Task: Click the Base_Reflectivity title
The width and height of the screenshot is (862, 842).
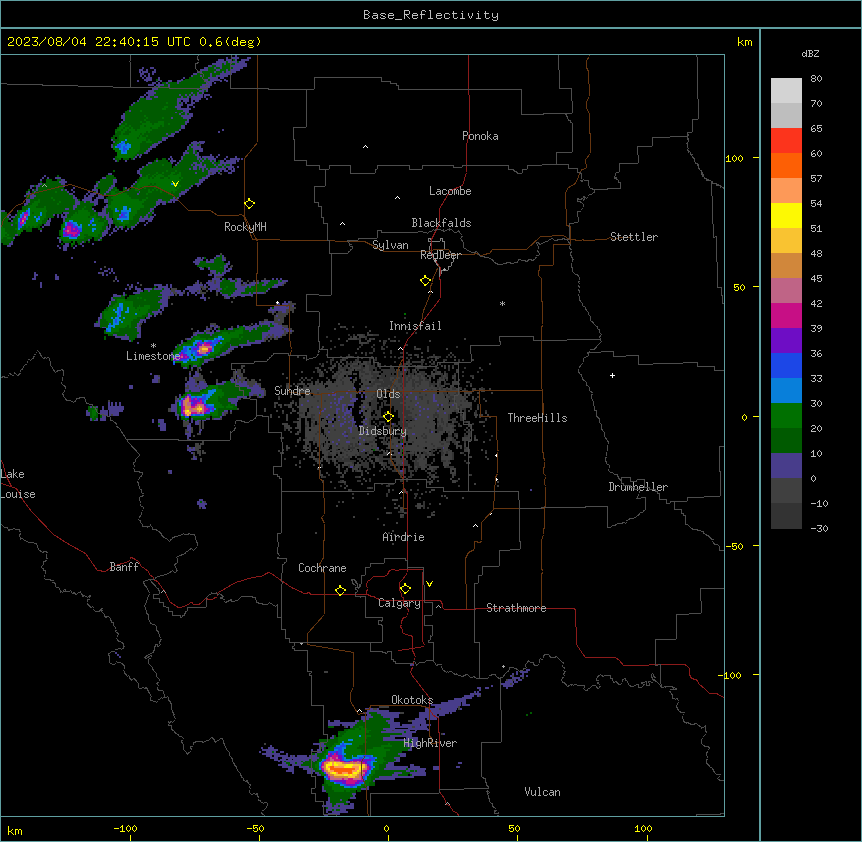Action: click(431, 15)
